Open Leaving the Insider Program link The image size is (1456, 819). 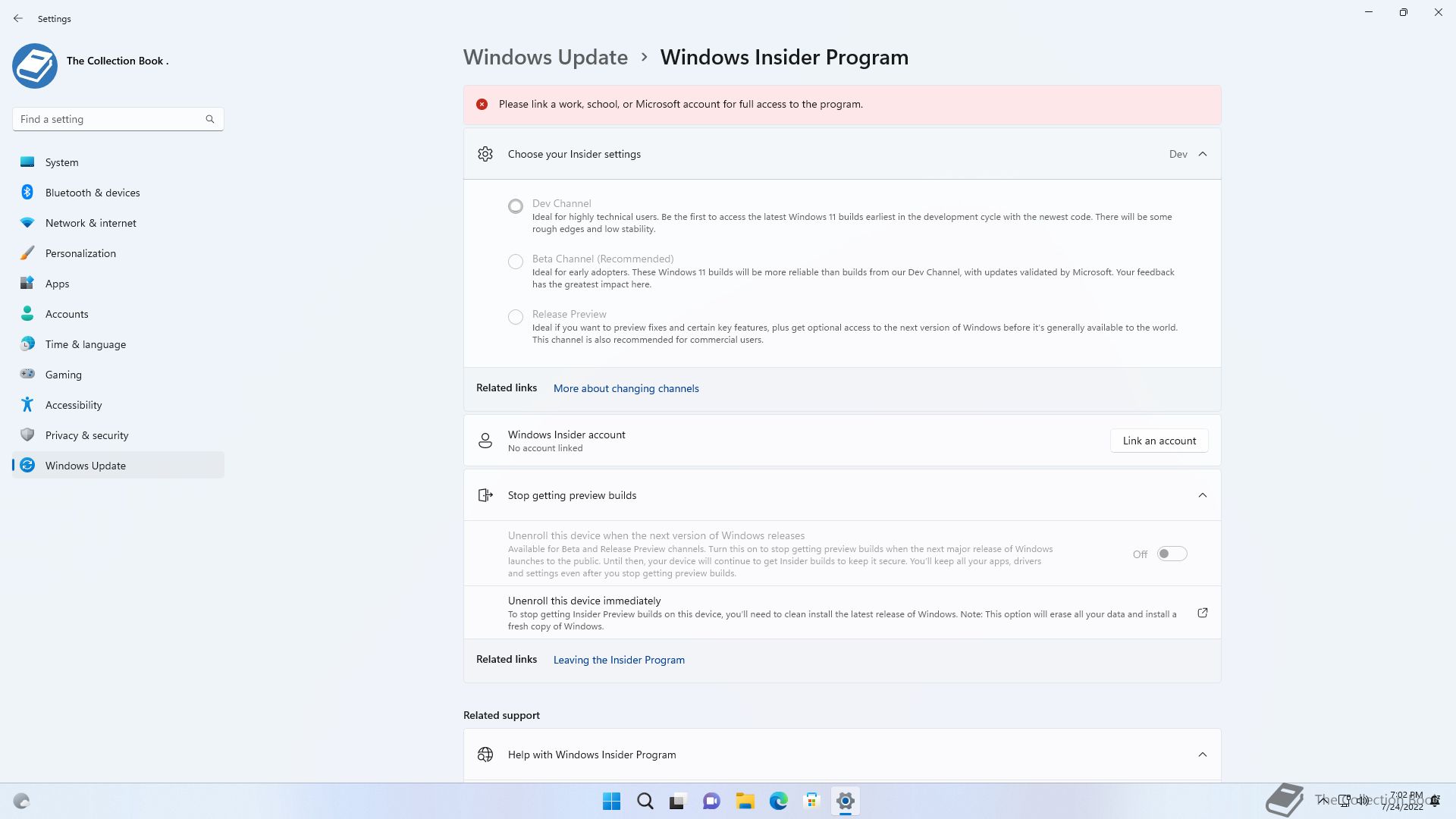[619, 660]
